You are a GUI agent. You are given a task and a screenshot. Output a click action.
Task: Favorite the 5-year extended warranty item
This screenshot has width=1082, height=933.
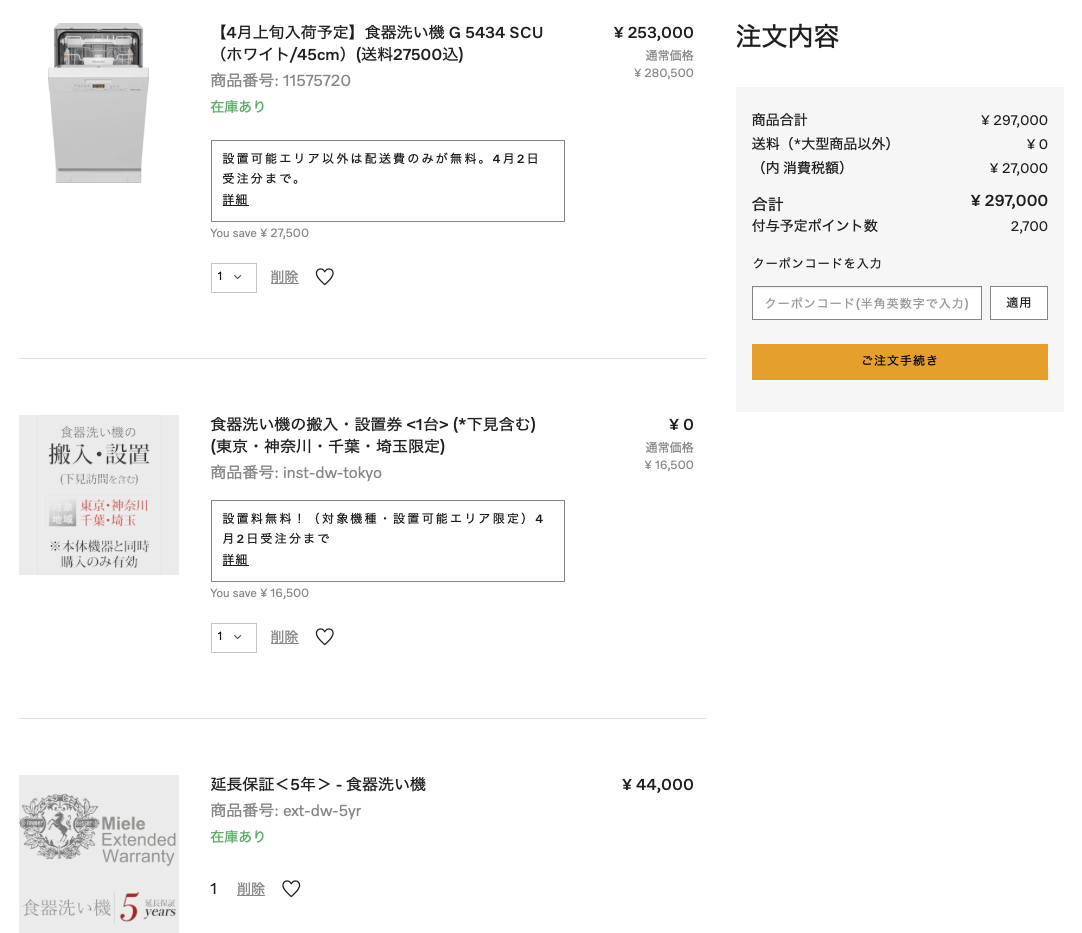pos(291,889)
